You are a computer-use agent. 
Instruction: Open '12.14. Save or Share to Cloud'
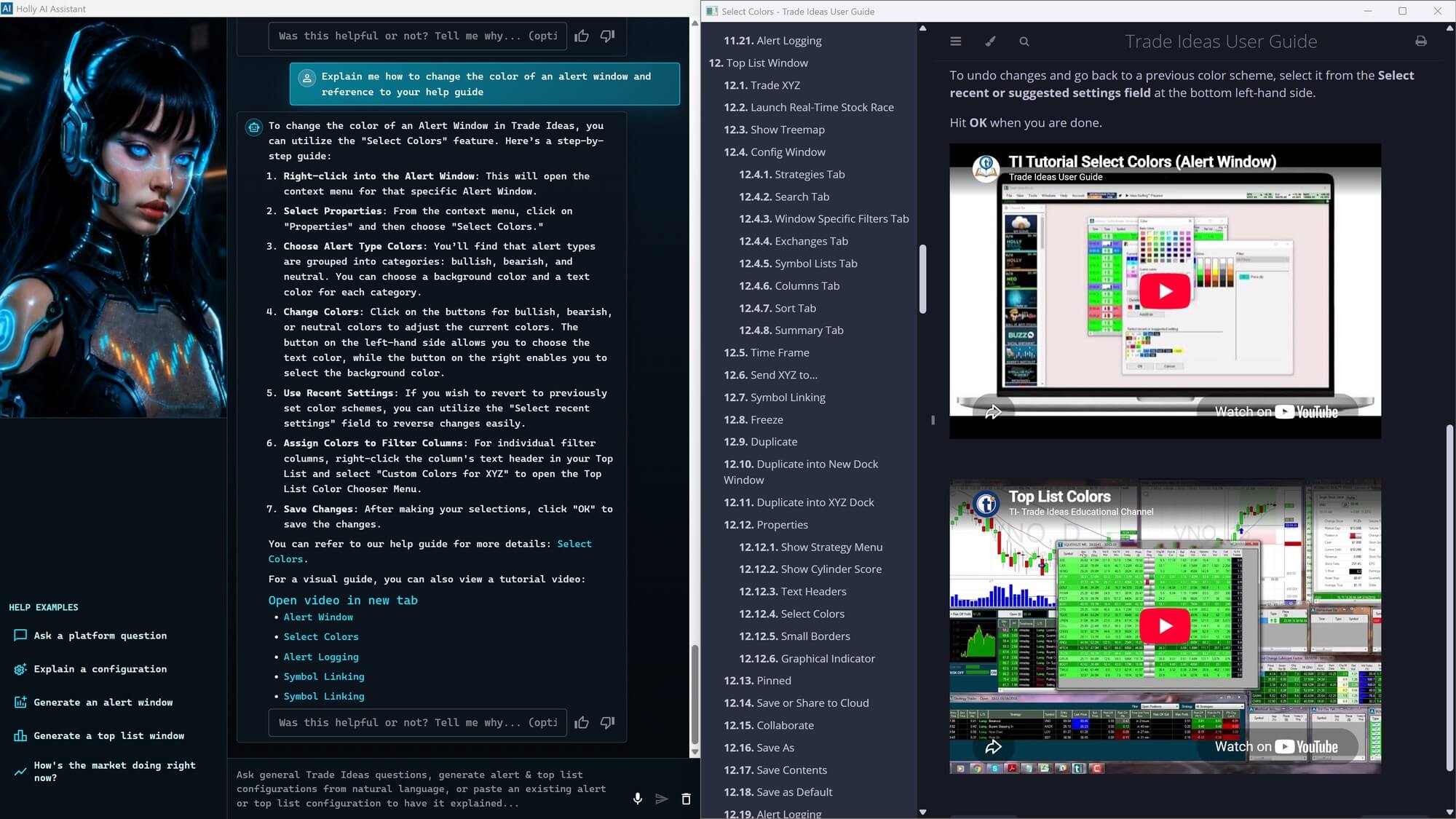coord(796,703)
